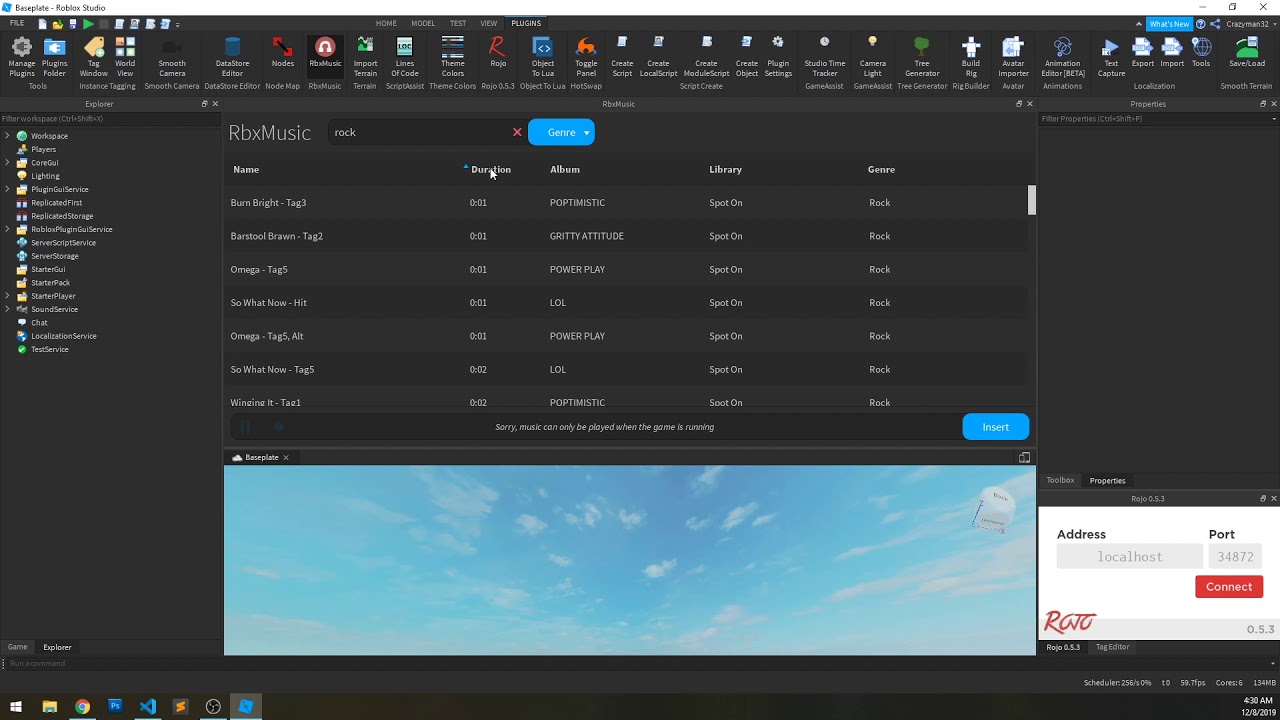This screenshot has width=1280, height=720.
Task: Open the Animation Editor beta
Action: 1063,58
